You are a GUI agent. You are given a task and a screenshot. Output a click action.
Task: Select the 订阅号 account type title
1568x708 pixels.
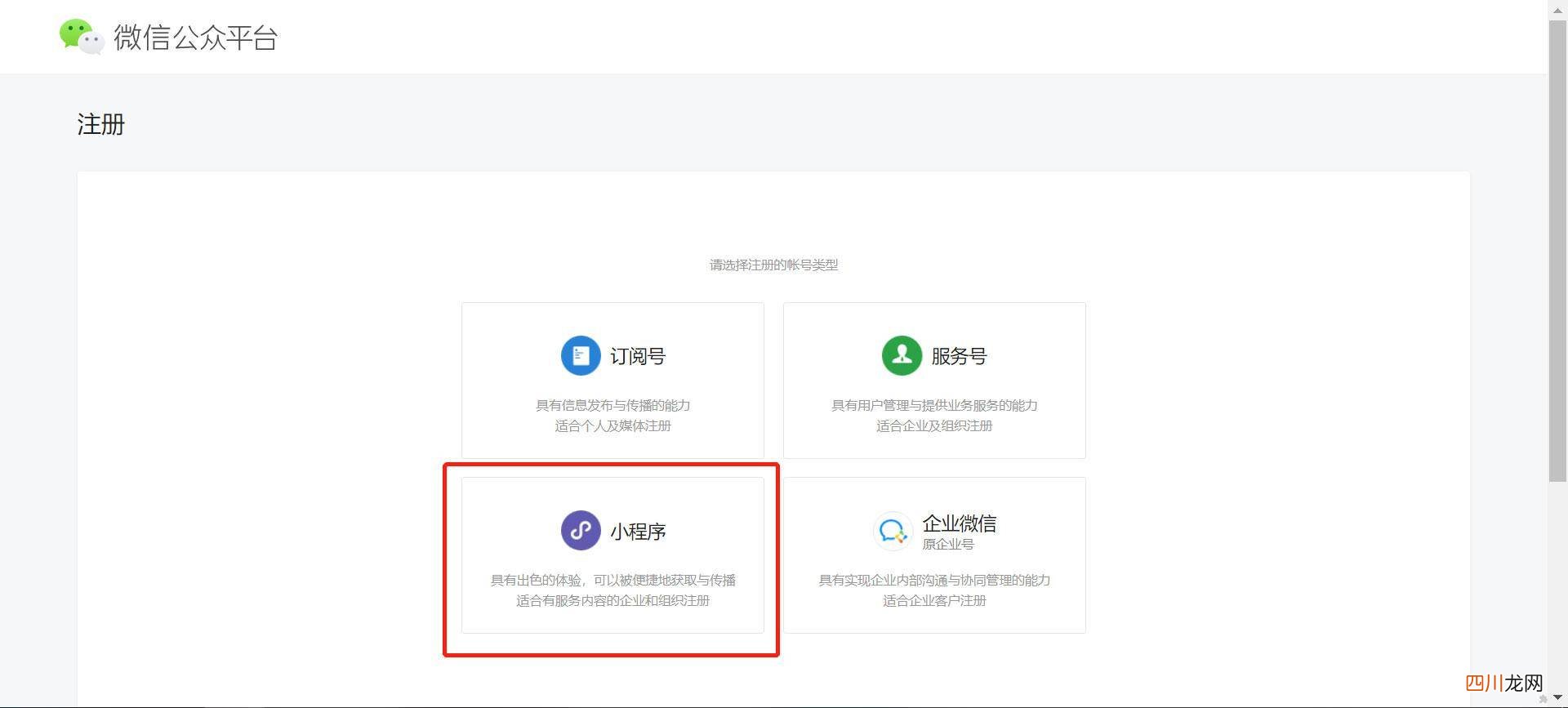[638, 356]
